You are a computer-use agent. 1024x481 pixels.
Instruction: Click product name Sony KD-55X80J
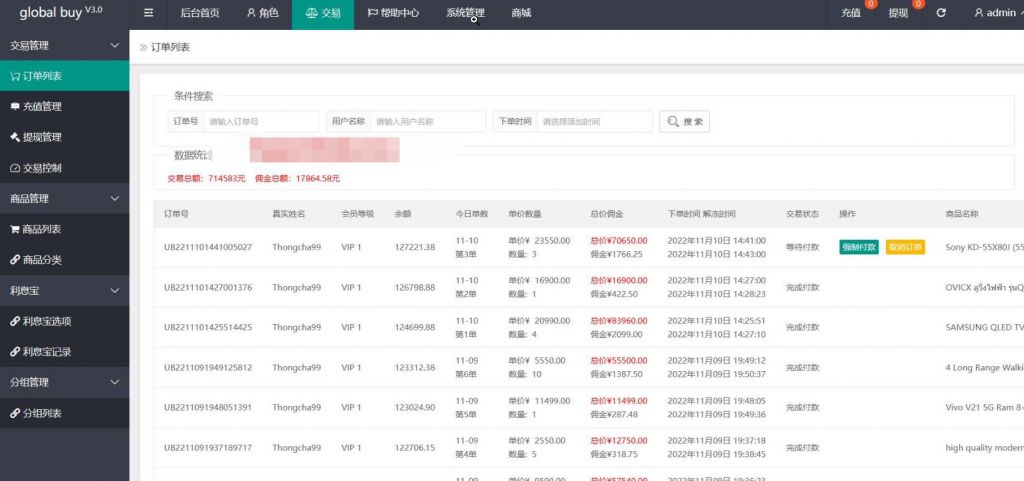coord(984,247)
